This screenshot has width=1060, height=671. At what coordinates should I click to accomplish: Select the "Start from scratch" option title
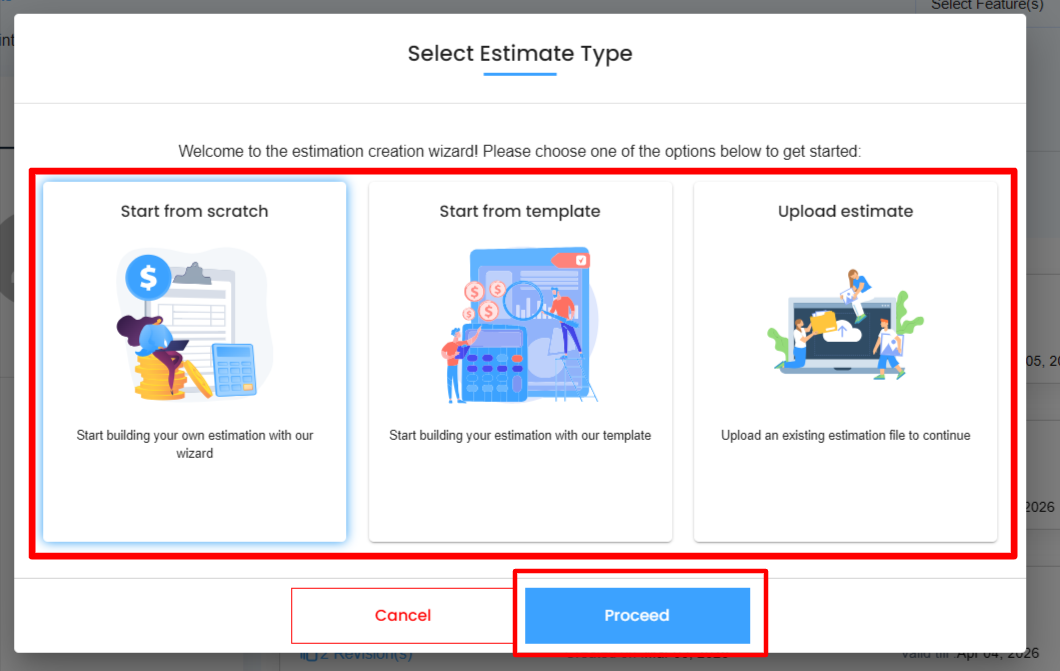click(x=194, y=211)
